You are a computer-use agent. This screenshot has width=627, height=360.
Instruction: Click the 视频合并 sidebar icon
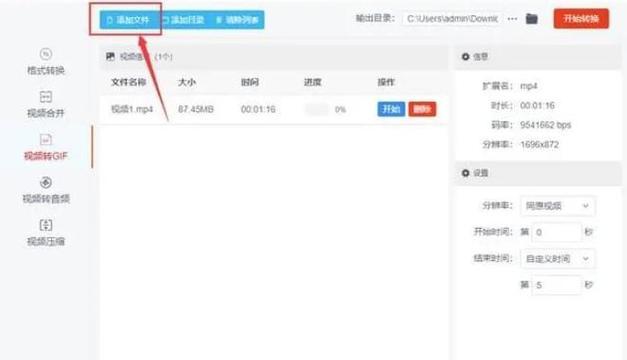pos(46,97)
